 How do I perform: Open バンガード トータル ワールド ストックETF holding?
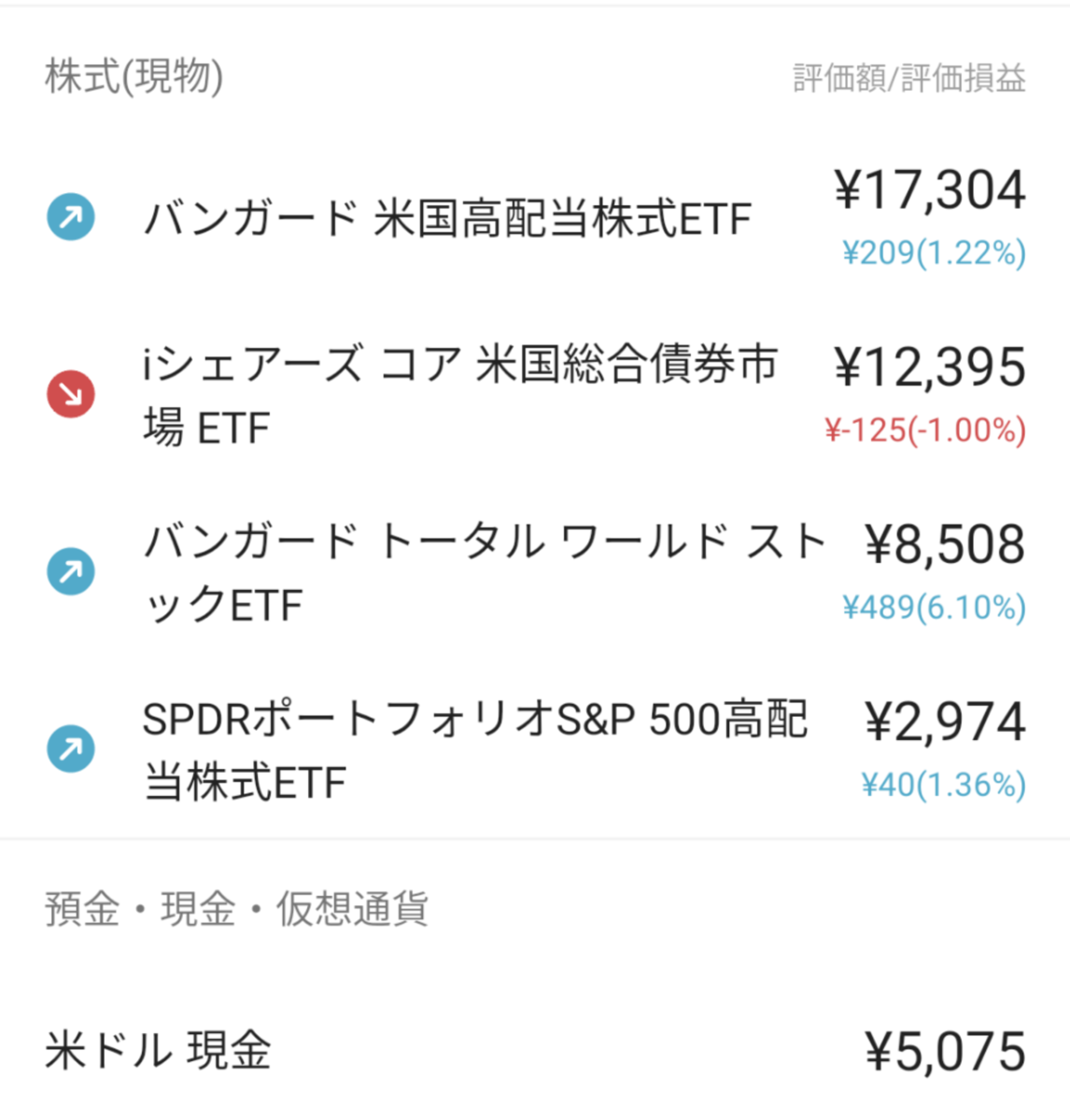535,572
